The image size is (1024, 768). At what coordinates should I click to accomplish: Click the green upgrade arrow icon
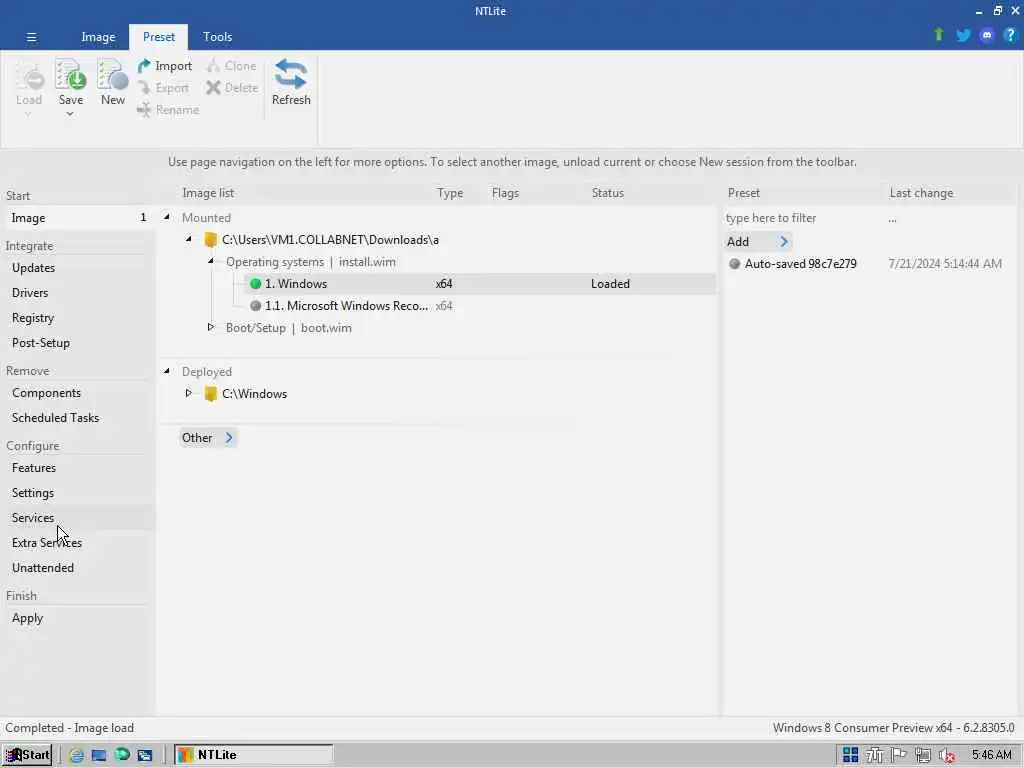(938, 35)
